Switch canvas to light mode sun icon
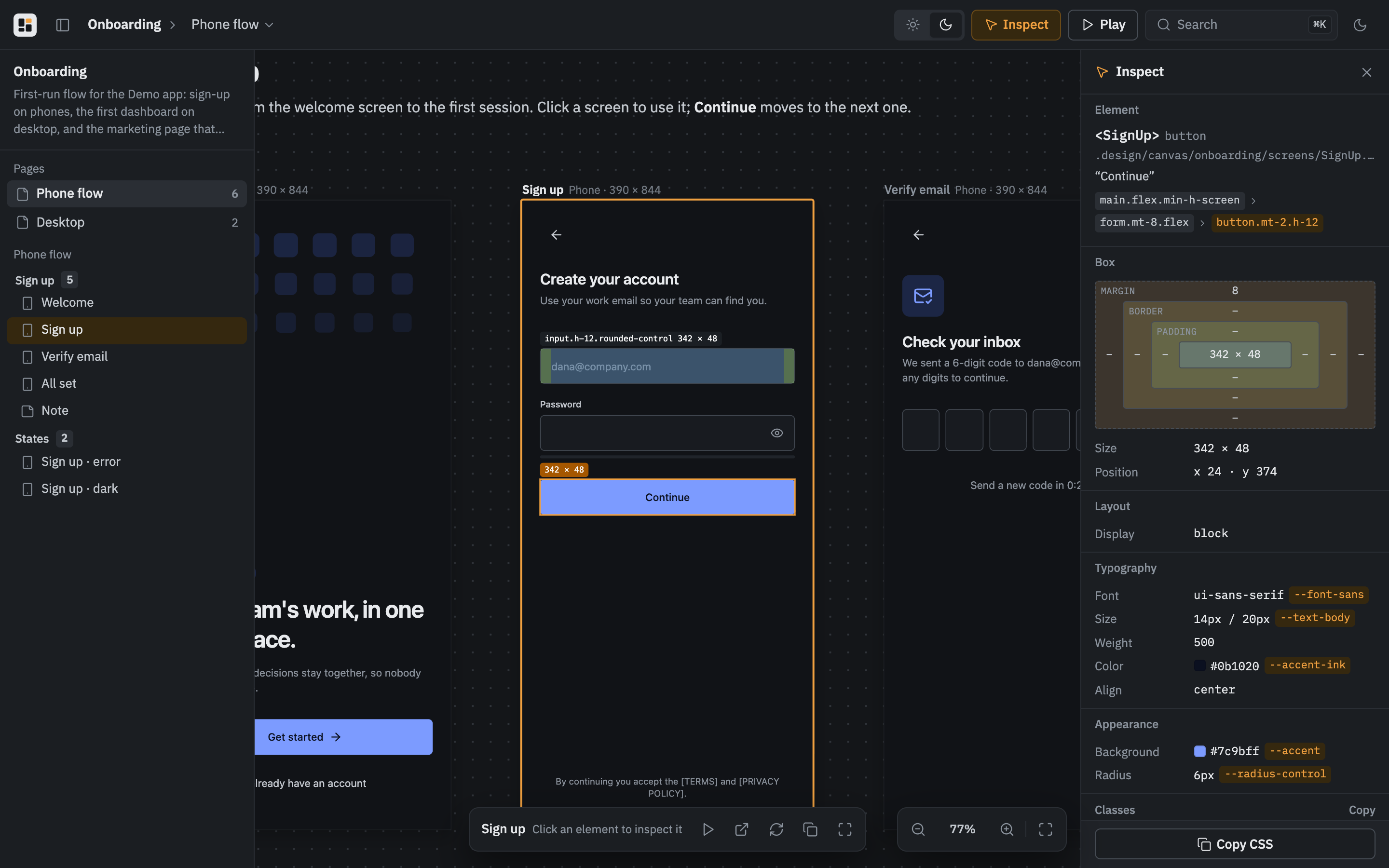 coord(912,25)
